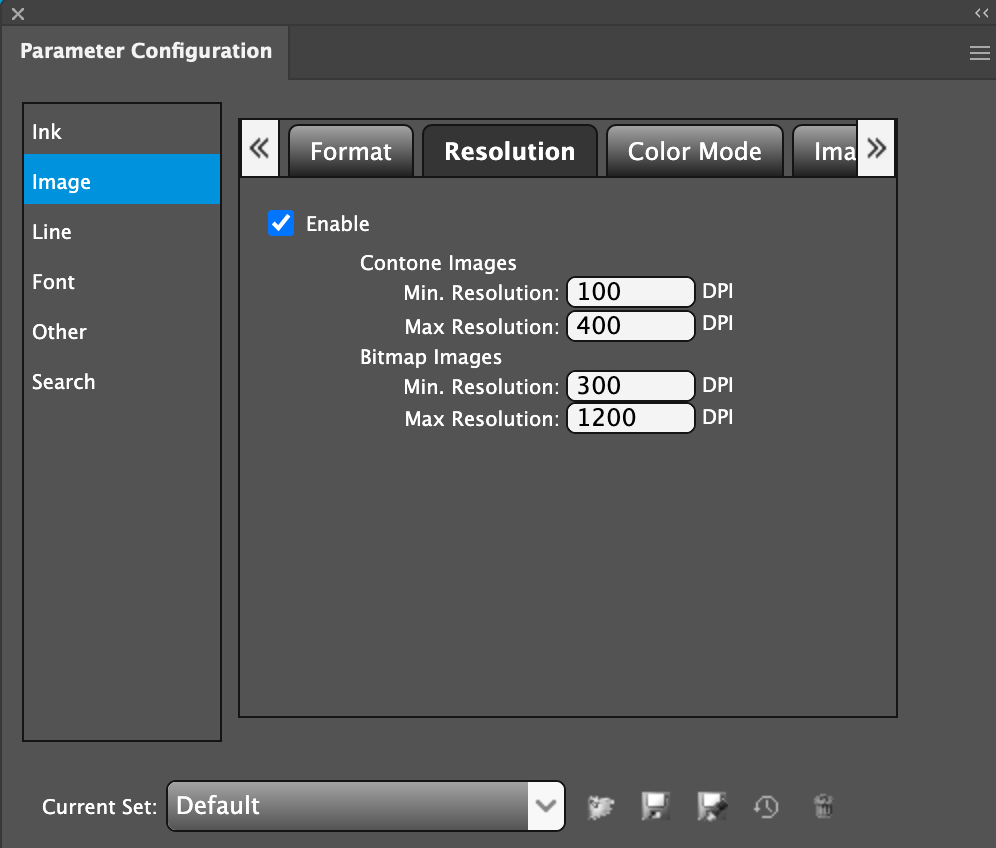The width and height of the screenshot is (996, 848).
Task: Click the restore history clock icon
Action: (767, 806)
